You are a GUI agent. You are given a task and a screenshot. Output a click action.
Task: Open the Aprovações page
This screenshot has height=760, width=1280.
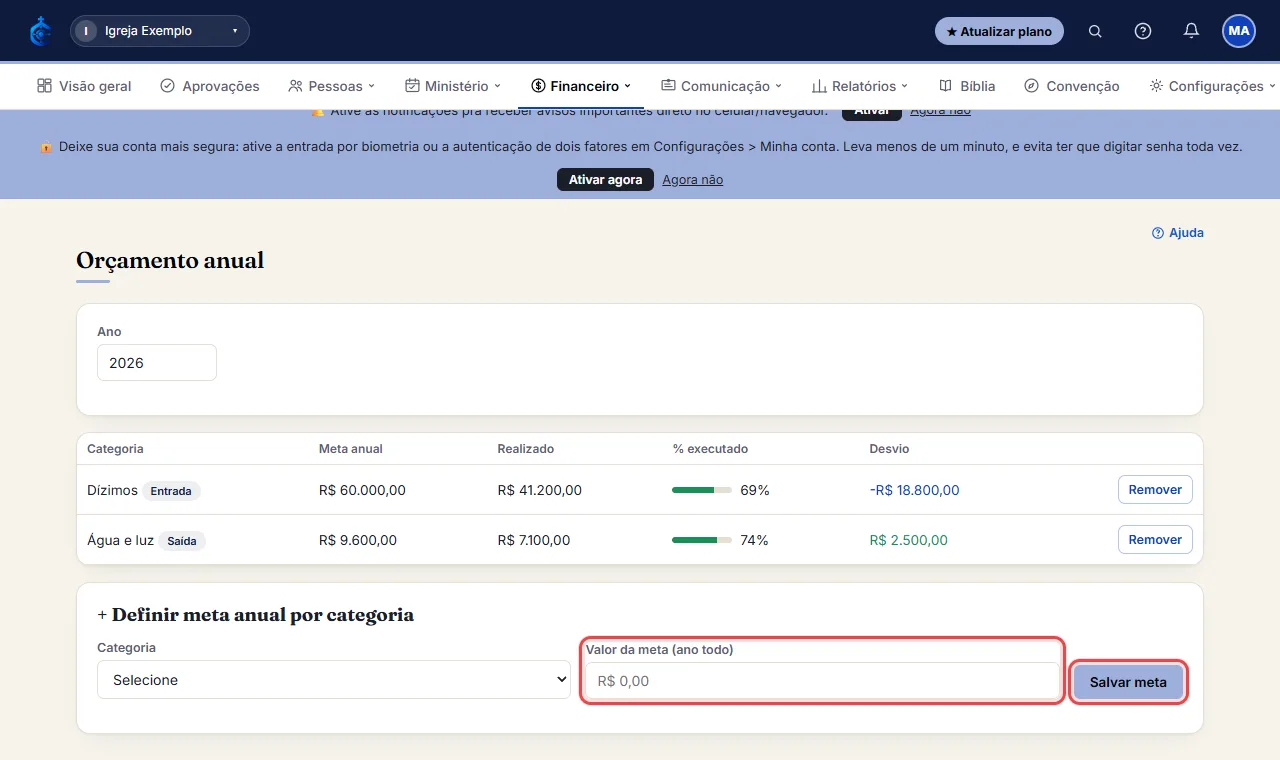pyautogui.click(x=210, y=86)
